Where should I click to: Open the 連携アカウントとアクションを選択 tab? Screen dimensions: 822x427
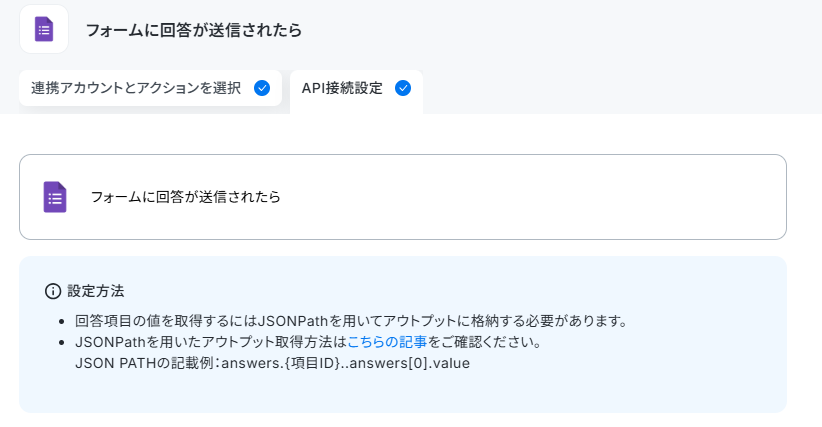[x=150, y=88]
